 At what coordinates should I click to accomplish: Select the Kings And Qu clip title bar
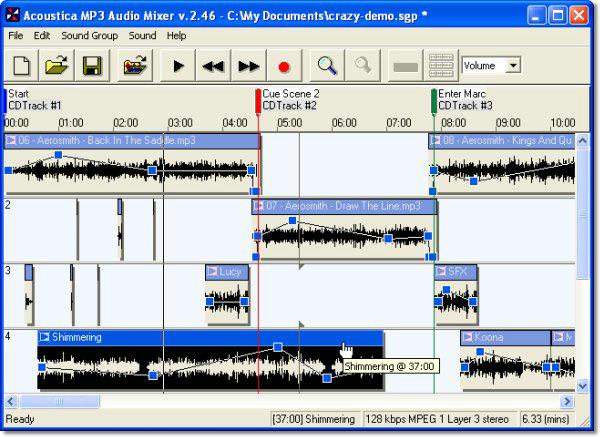[x=502, y=140]
